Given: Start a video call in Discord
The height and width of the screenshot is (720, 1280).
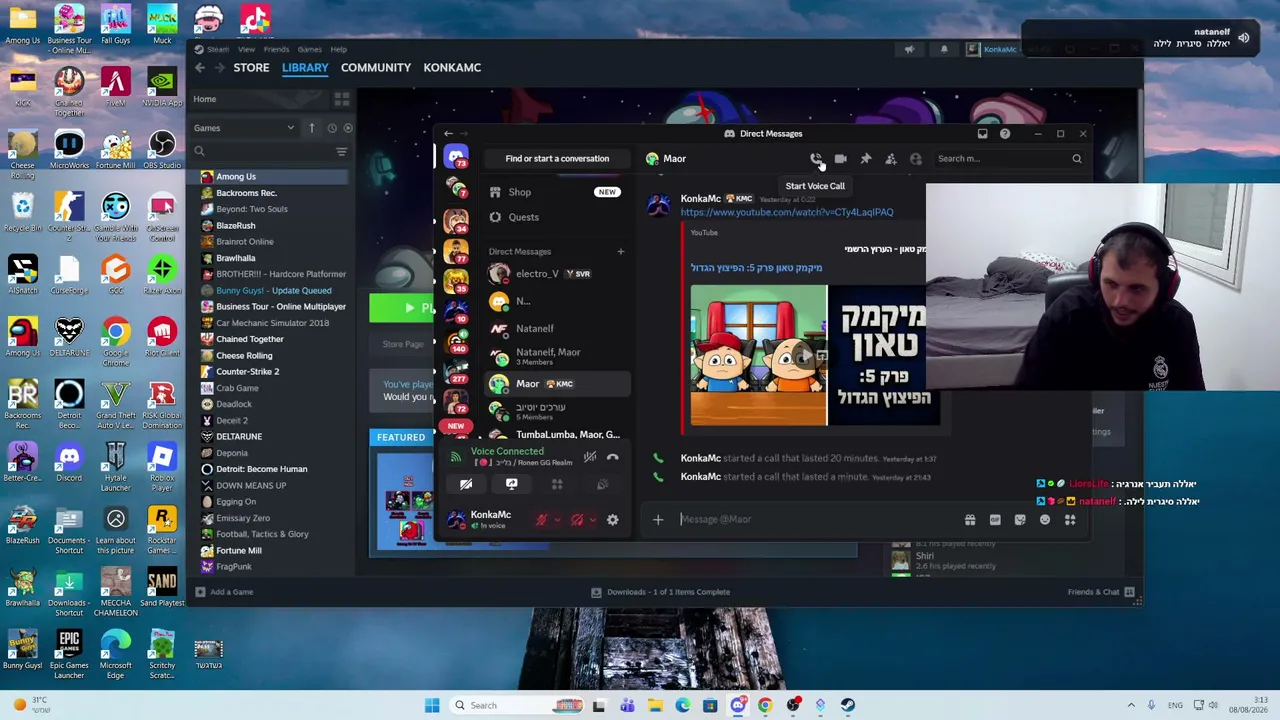Looking at the screenshot, I should [841, 159].
